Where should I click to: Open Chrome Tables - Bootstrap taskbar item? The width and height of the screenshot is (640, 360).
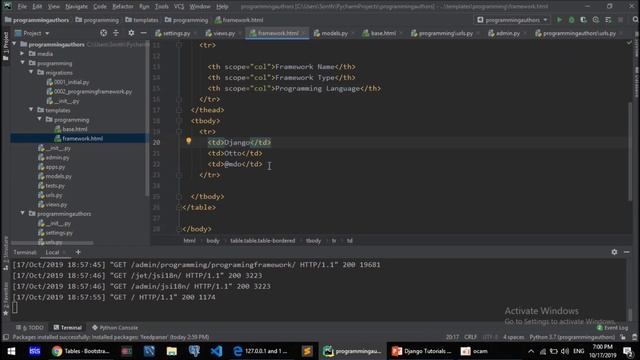[x=80, y=351]
